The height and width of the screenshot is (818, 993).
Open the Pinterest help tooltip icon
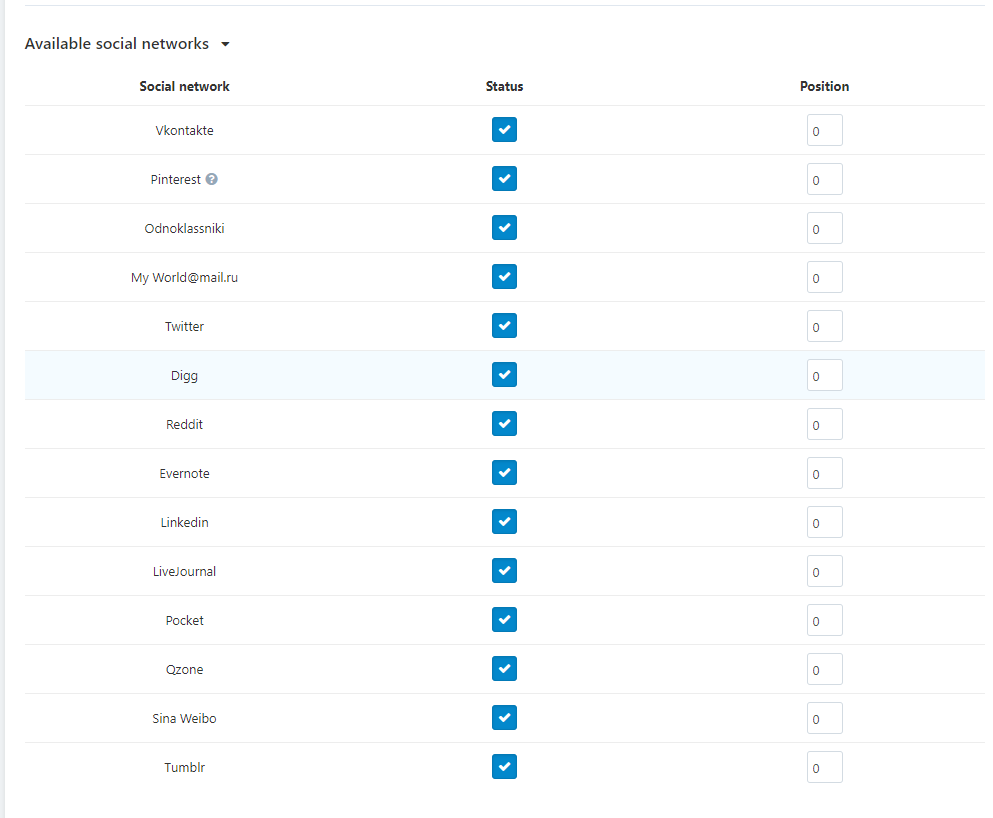(212, 179)
